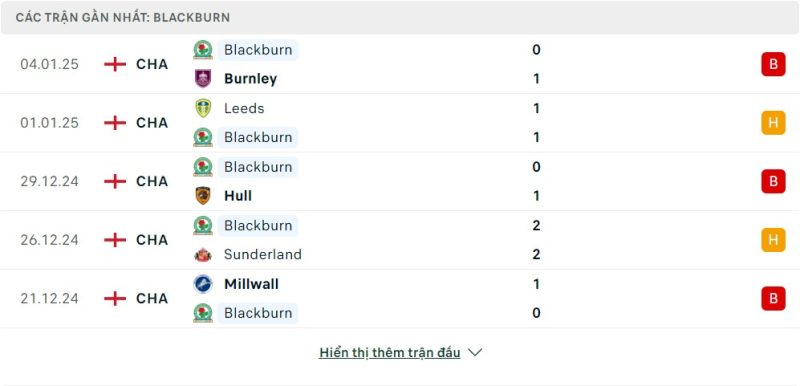Click England flag icon for 01.01.25 match
Viewport: 800px width, 386px height.
(x=115, y=123)
